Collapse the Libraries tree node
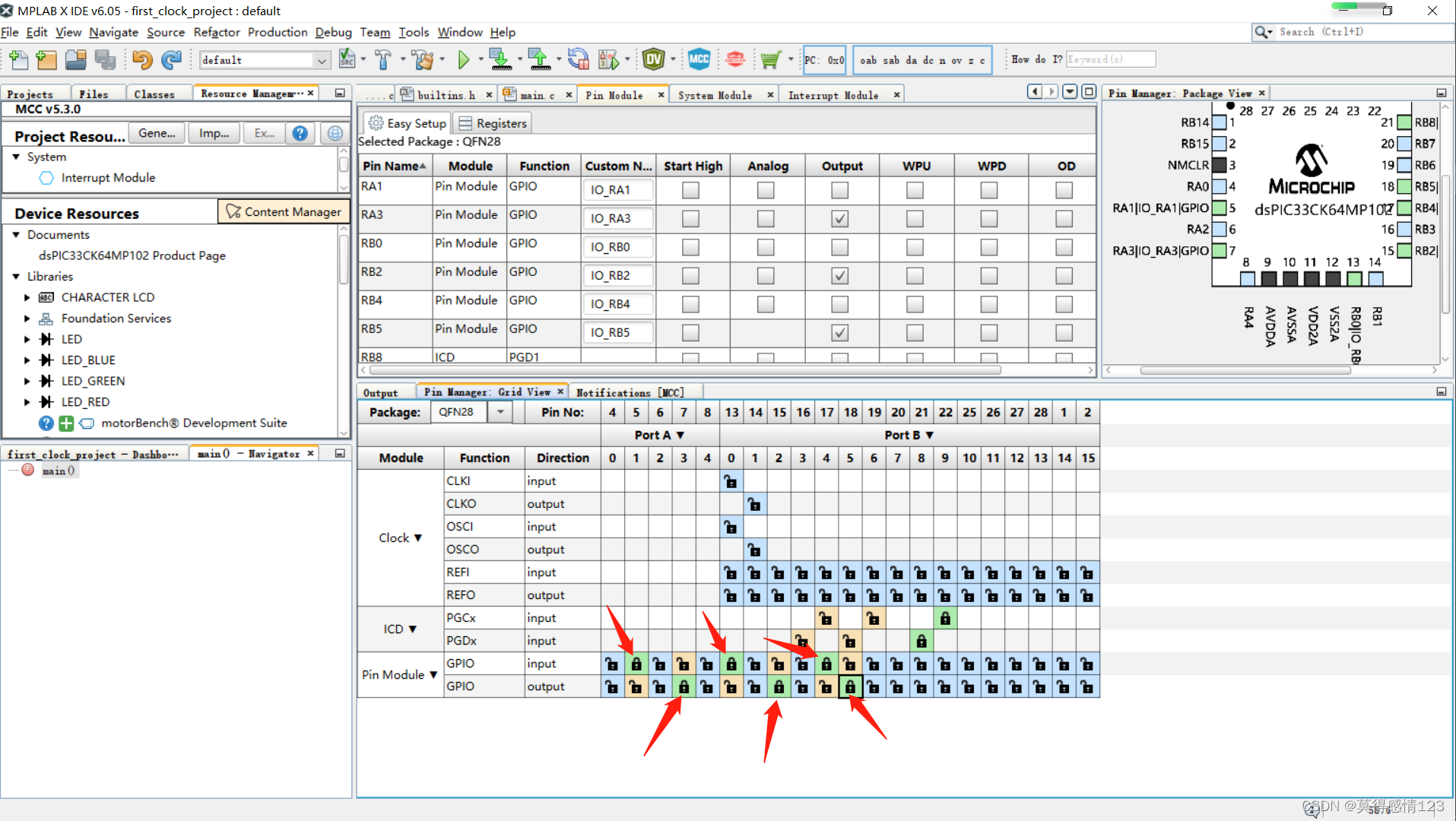Image resolution: width=1456 pixels, height=821 pixels. [x=16, y=277]
